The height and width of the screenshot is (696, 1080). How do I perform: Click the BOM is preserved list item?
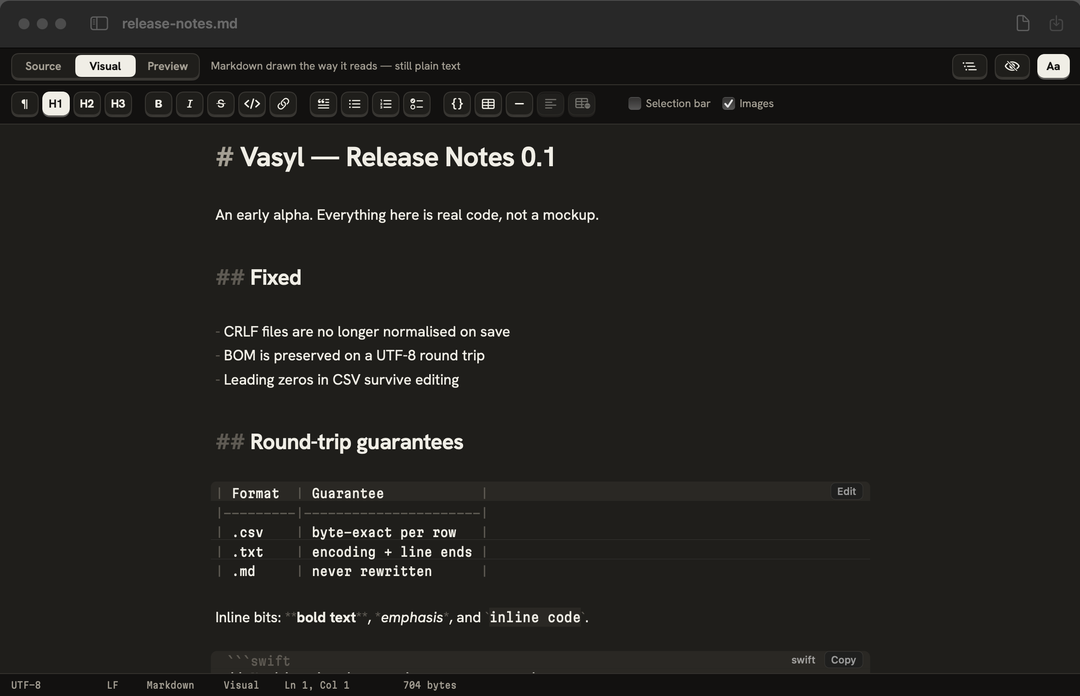coord(354,356)
